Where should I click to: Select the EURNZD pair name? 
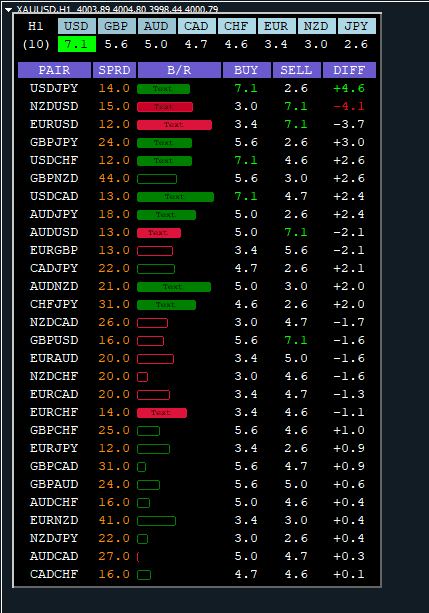click(x=54, y=520)
